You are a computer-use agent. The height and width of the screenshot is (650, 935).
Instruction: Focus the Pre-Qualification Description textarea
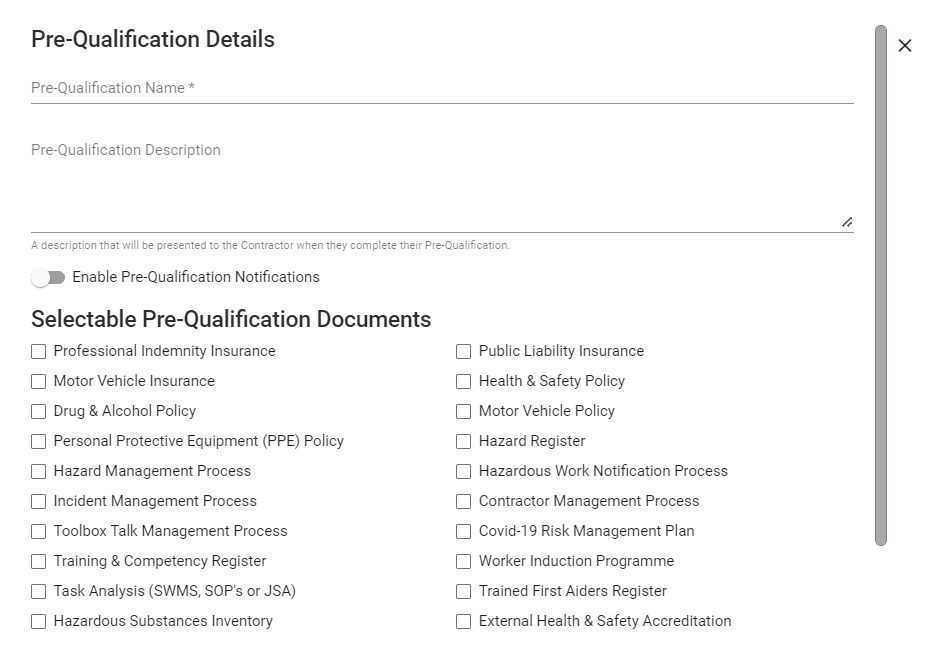(442, 184)
